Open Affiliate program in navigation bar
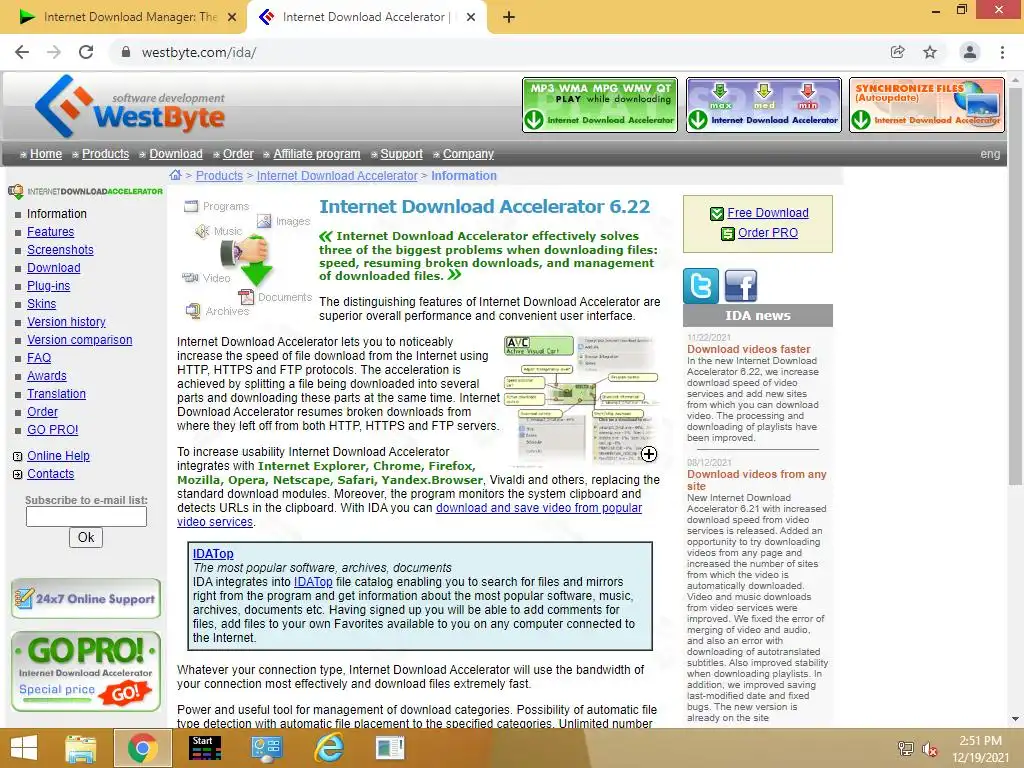 coord(317,153)
